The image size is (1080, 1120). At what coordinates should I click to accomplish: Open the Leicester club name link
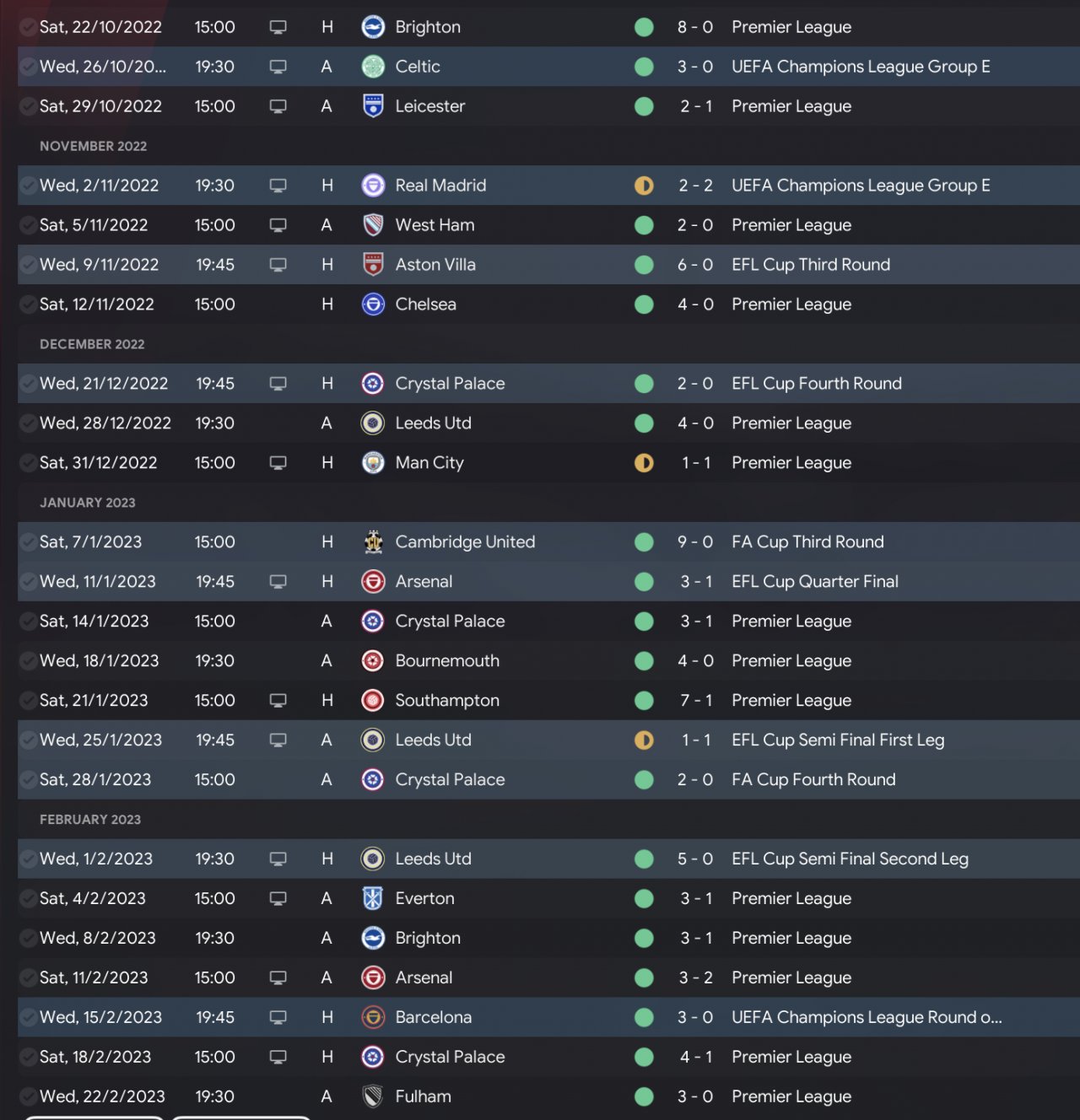tap(429, 106)
